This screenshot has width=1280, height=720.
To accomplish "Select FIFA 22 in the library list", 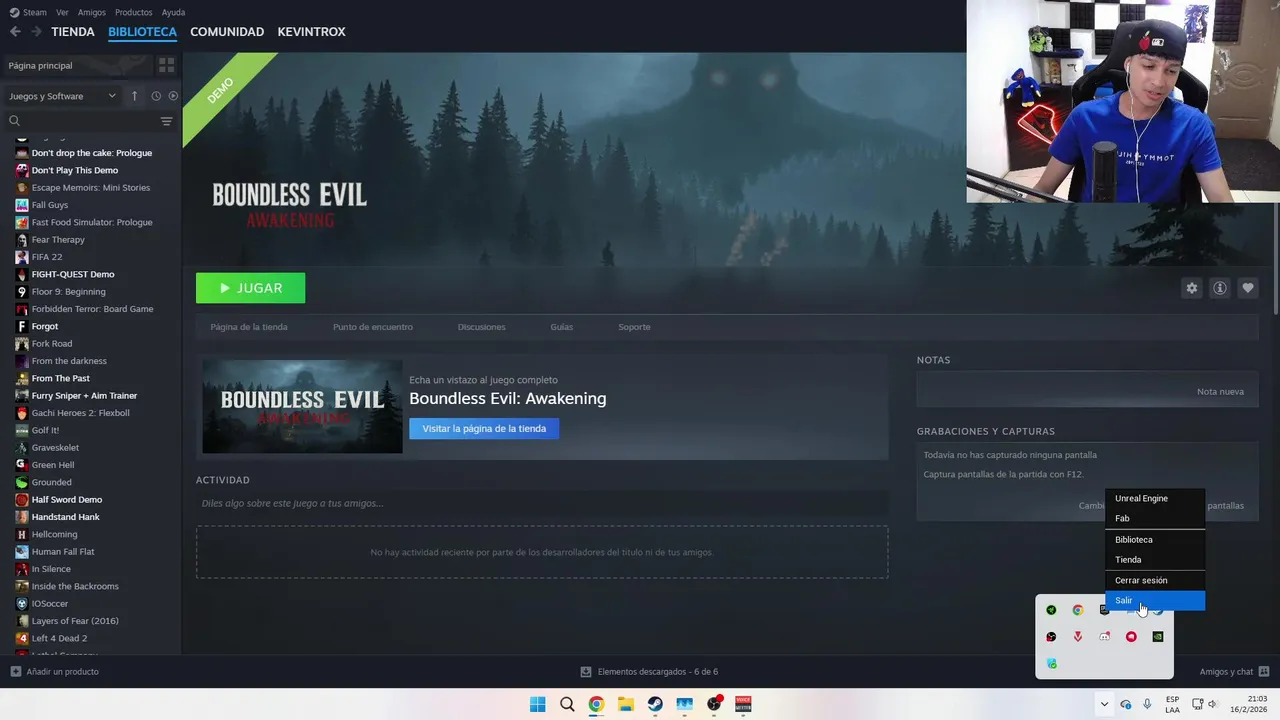I will coord(46,257).
